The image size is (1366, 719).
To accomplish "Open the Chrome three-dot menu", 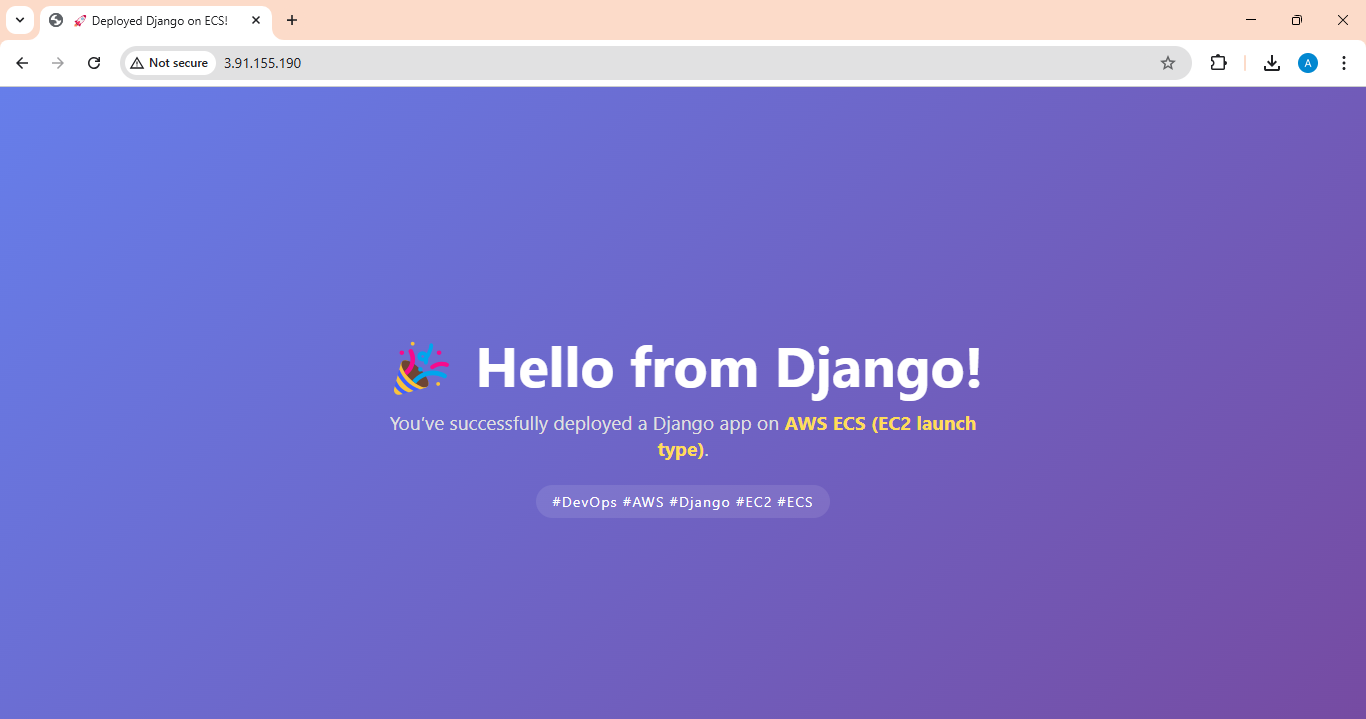I will click(1344, 63).
